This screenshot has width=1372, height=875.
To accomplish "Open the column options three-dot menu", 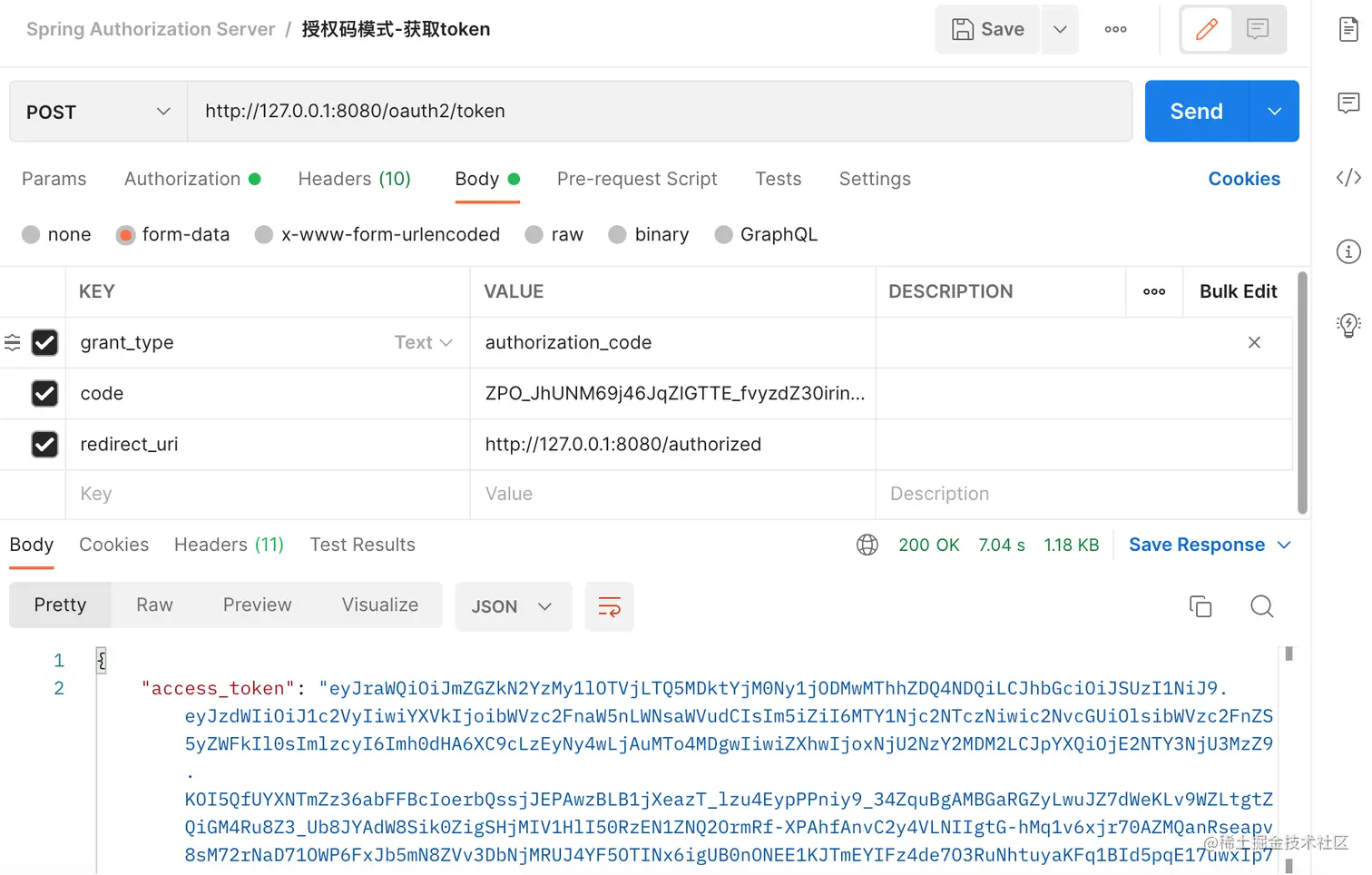I will [1154, 291].
